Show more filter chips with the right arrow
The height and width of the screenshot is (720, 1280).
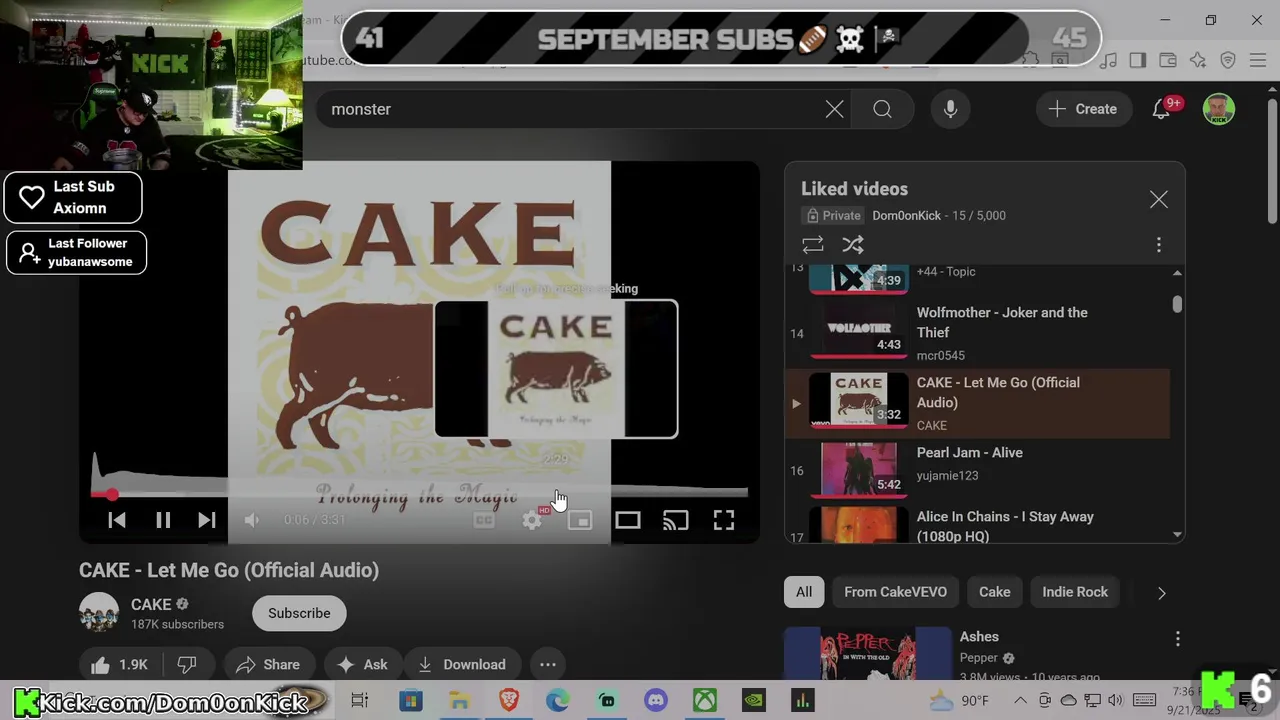coord(1161,593)
